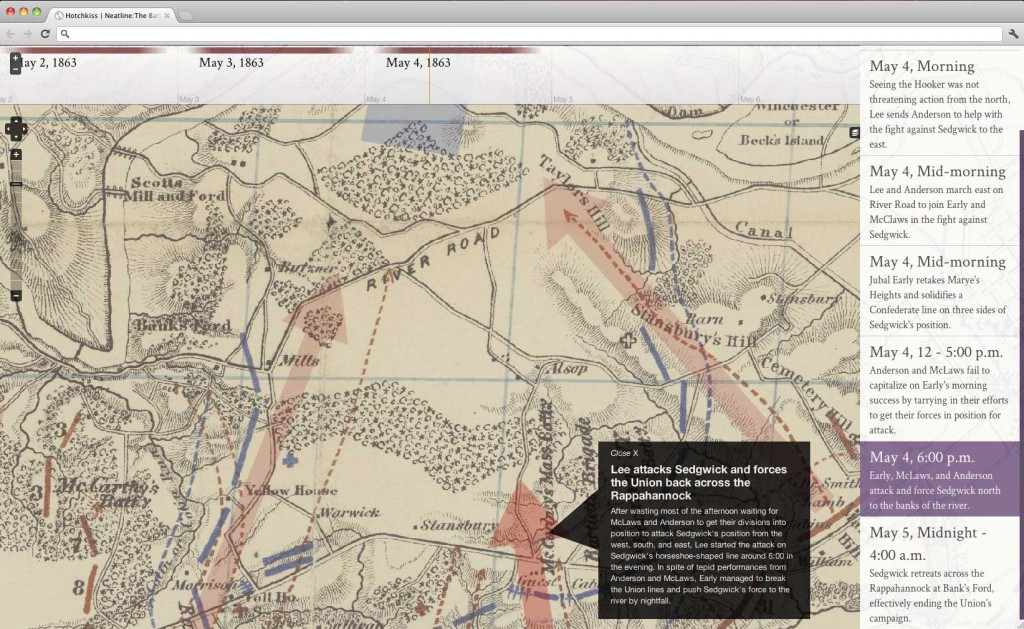Click the 'Scotts Mill and Ford' map label
This screenshot has width=1024, height=629.
176,189
